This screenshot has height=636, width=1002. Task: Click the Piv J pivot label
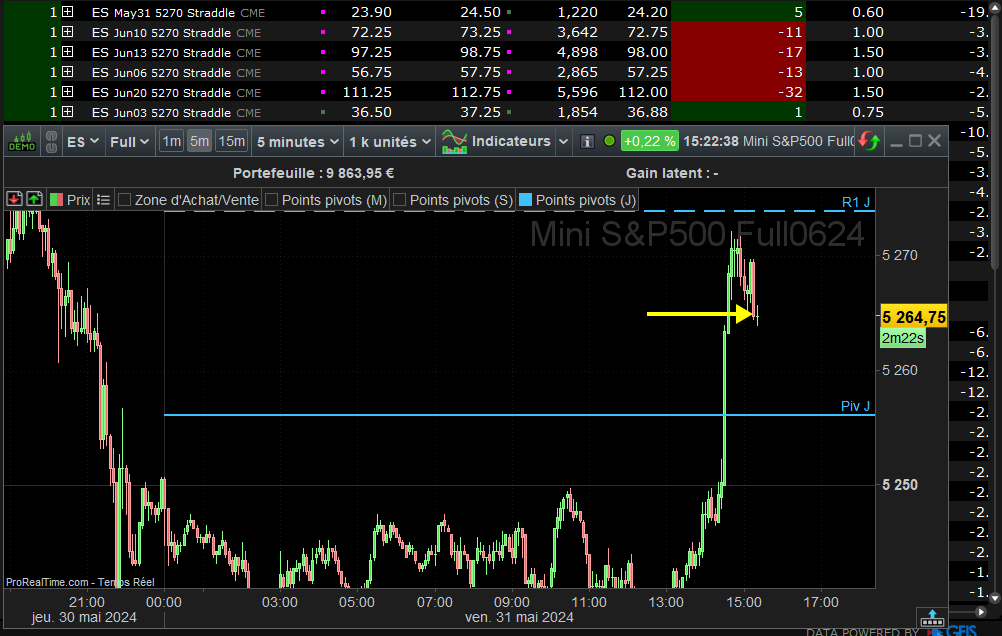[x=855, y=406]
